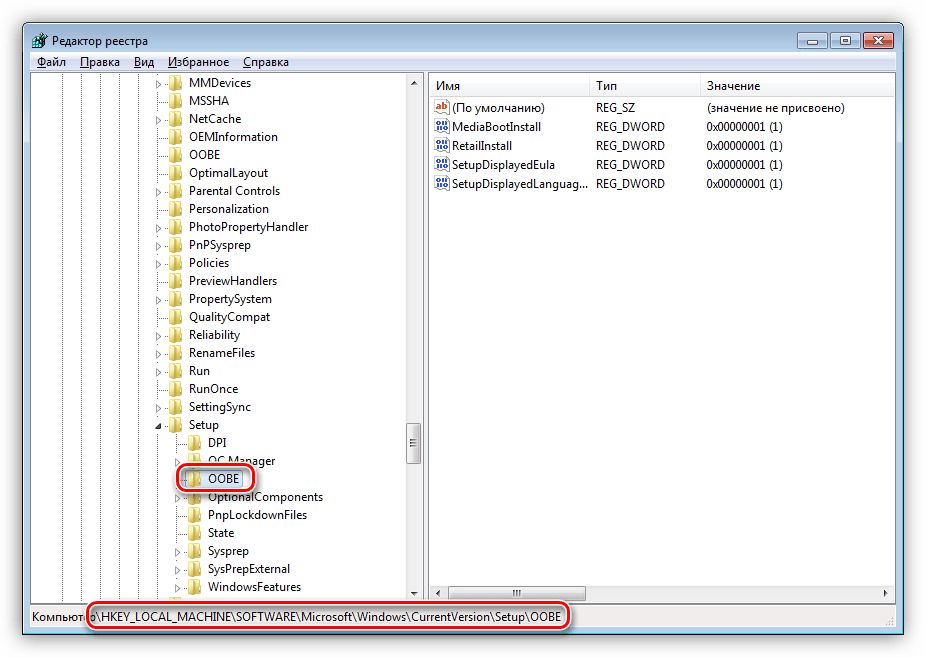Select the MediaBootInstall value name
This screenshot has height=657, width=926.
[x=496, y=127]
